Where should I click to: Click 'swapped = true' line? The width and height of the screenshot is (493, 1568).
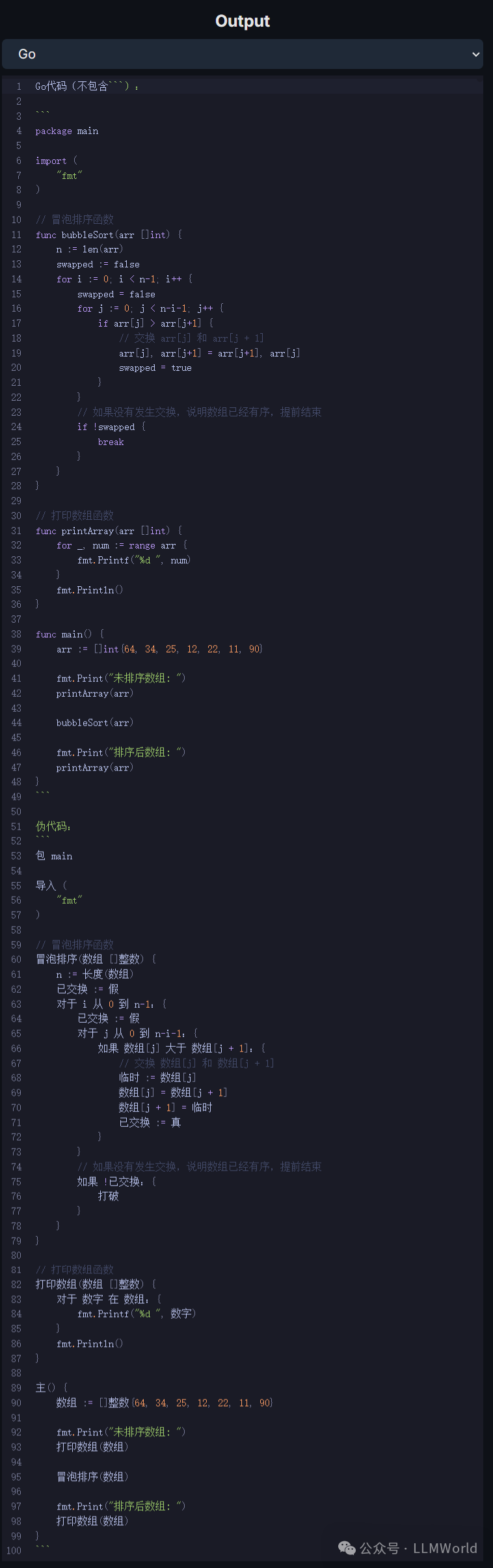point(155,368)
